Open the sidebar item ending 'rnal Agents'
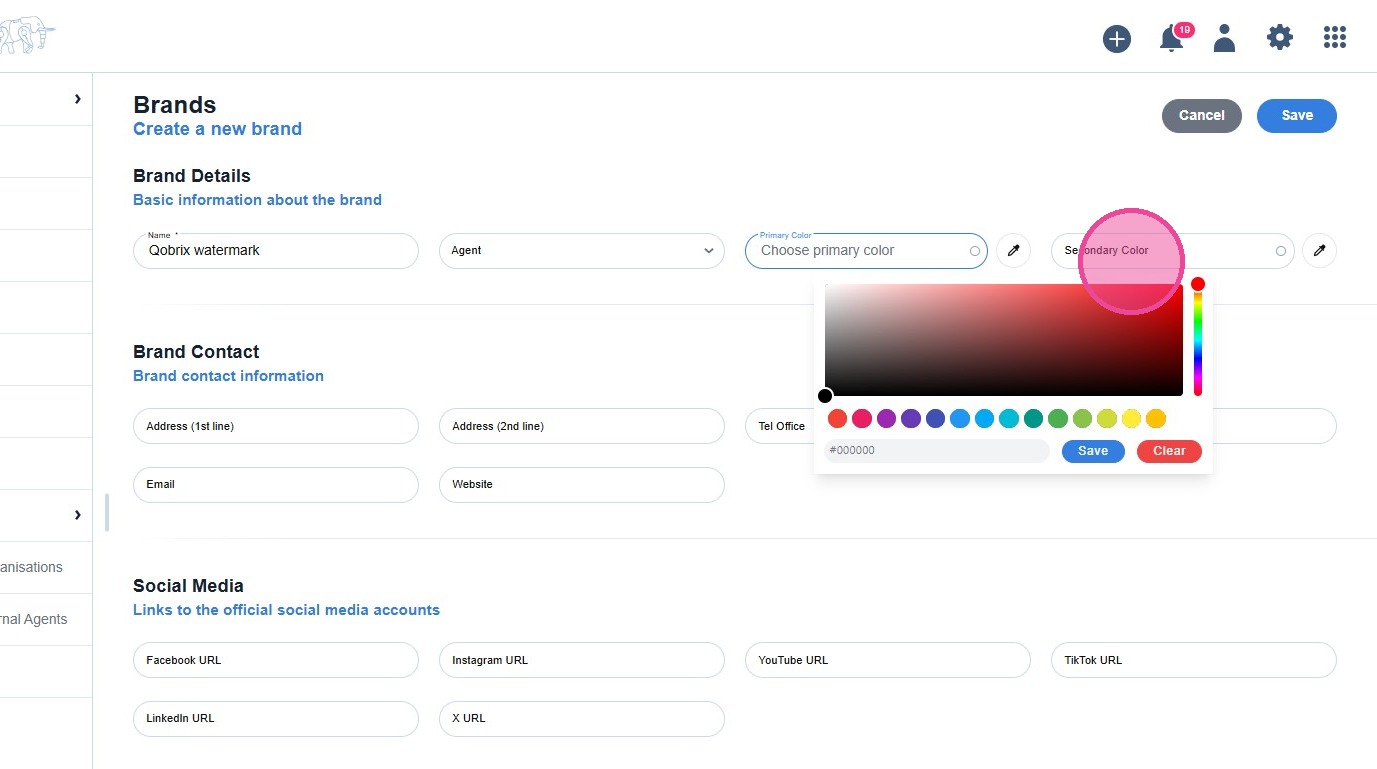This screenshot has height=769, width=1377. [46, 619]
